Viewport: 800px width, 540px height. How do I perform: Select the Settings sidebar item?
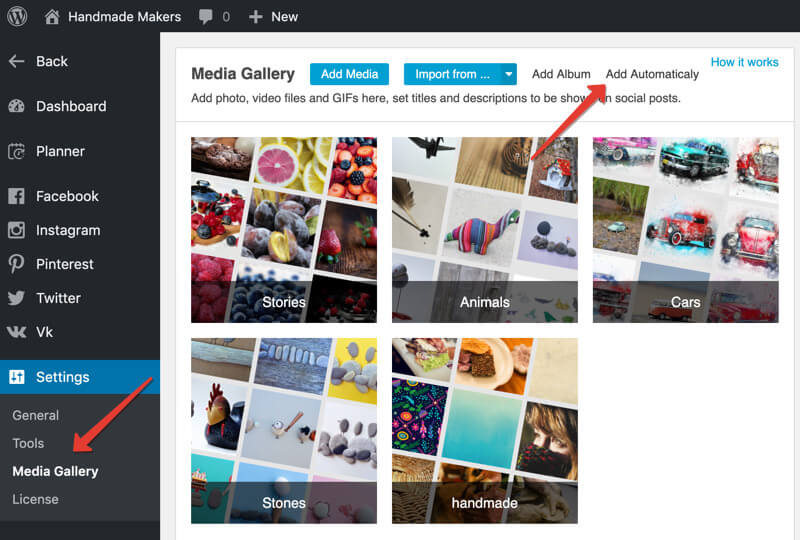tap(80, 377)
